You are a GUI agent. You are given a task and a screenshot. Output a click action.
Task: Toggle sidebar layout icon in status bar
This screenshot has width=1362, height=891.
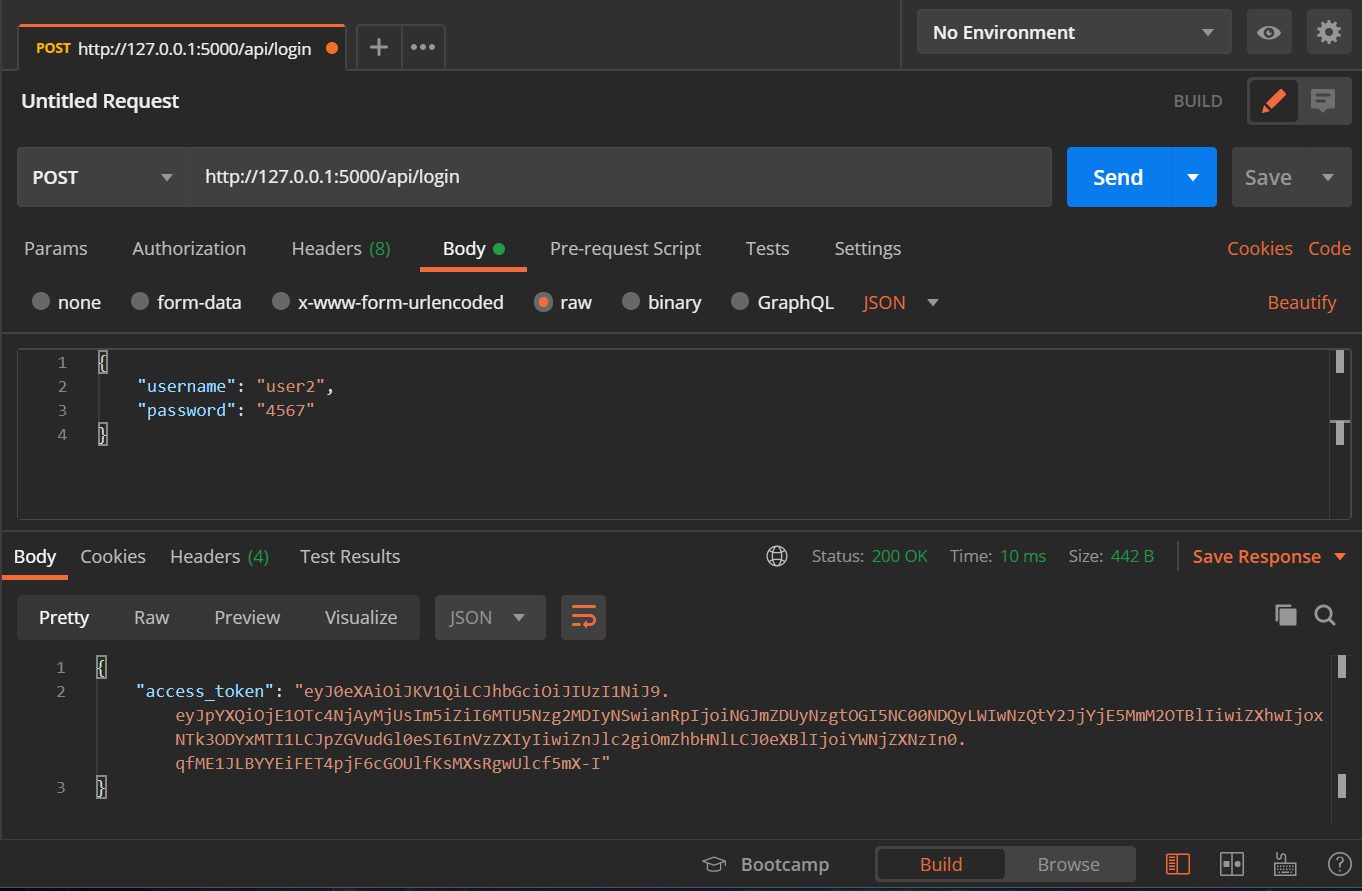point(1178,864)
